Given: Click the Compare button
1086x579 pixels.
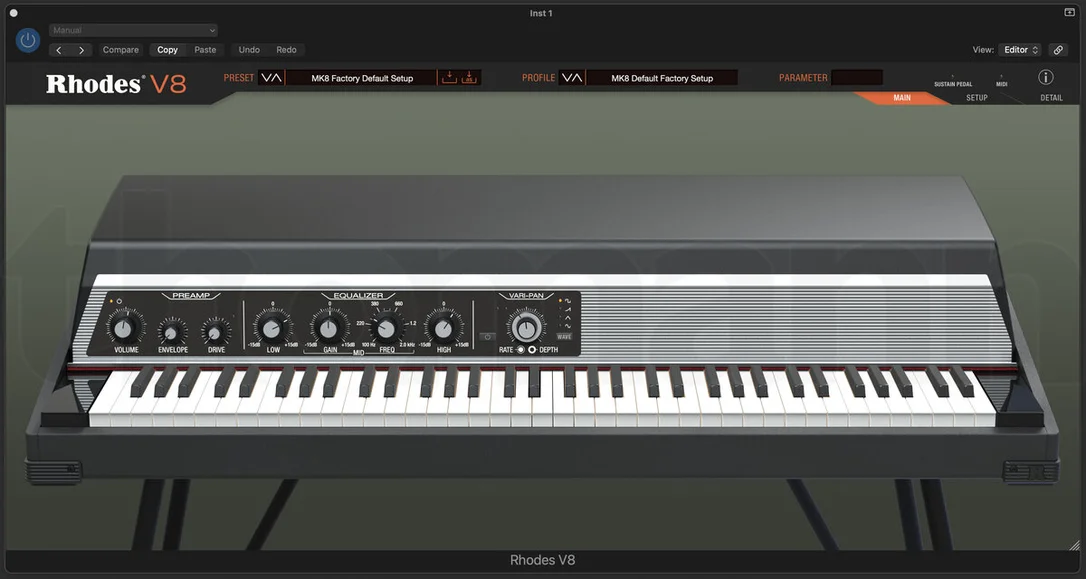Looking at the screenshot, I should click(x=121, y=50).
